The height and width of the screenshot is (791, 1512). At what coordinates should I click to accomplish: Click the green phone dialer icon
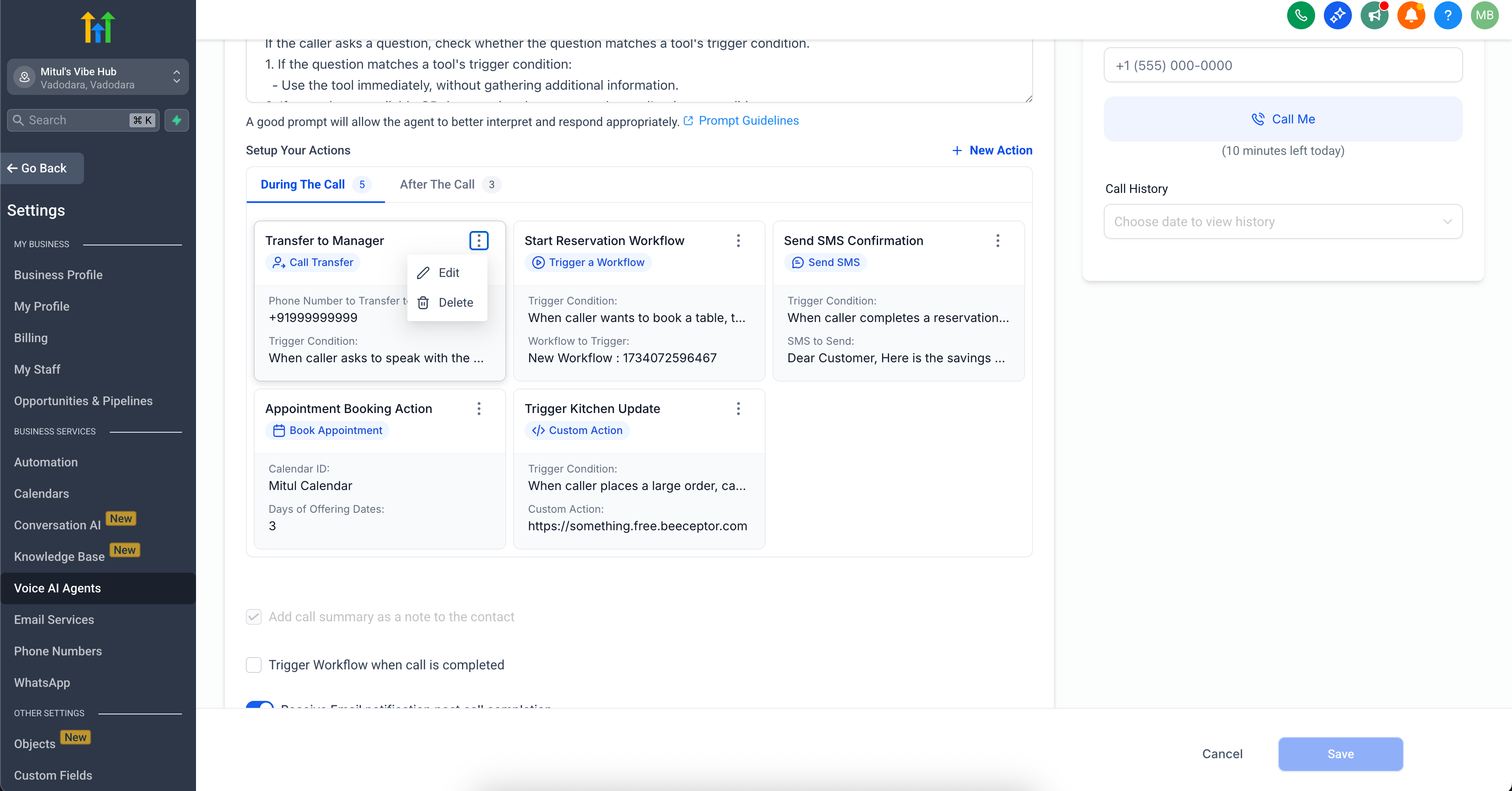point(1301,16)
